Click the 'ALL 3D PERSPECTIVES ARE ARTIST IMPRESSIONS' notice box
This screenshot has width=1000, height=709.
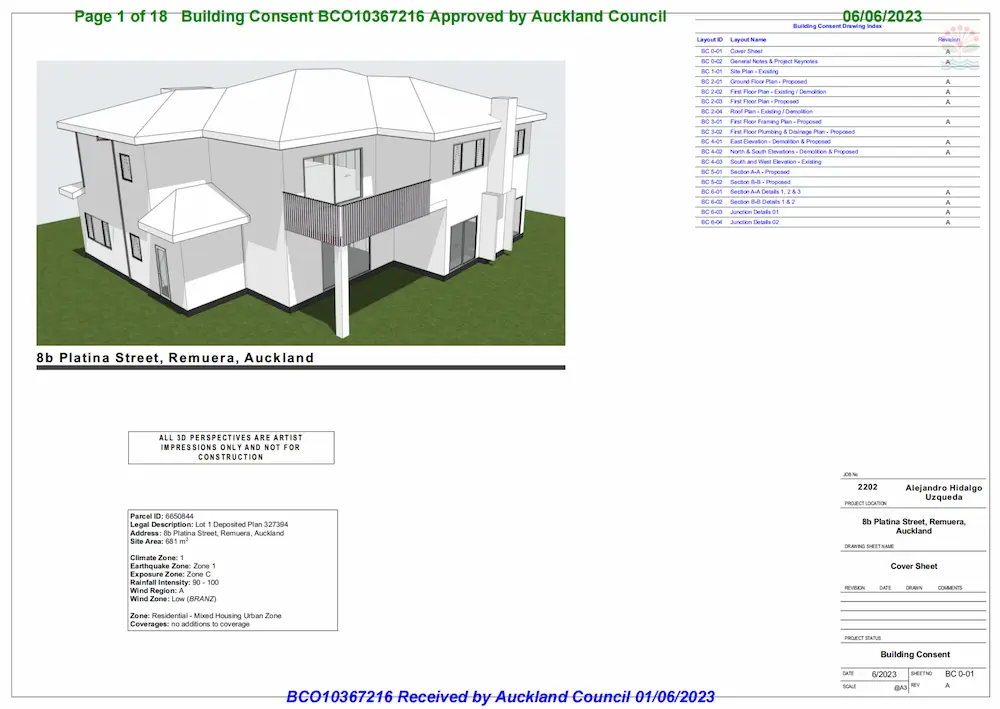click(x=231, y=448)
